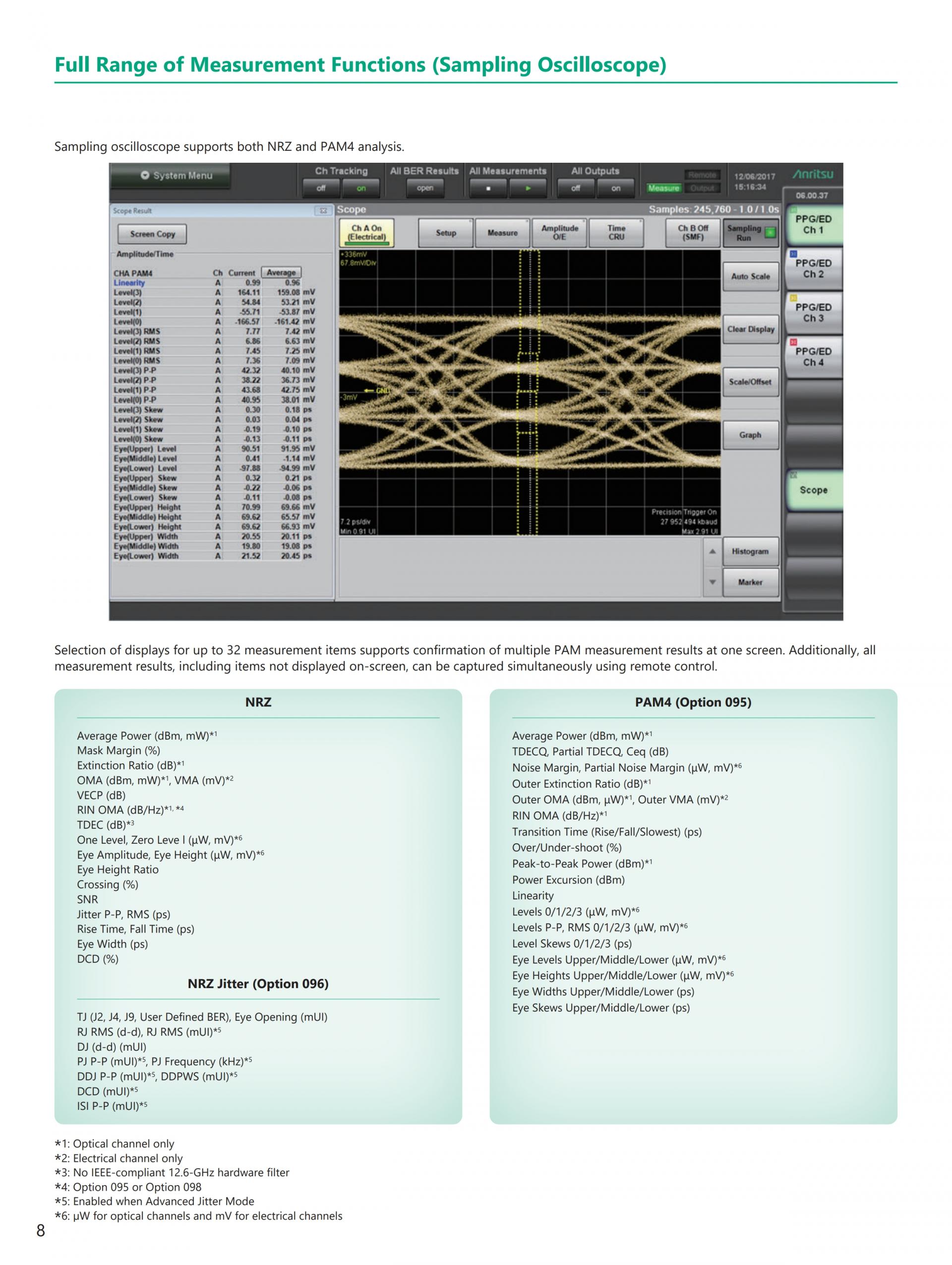Turn Ch Tracking off
Image resolution: width=952 pixels, height=1265 pixels.
321,188
